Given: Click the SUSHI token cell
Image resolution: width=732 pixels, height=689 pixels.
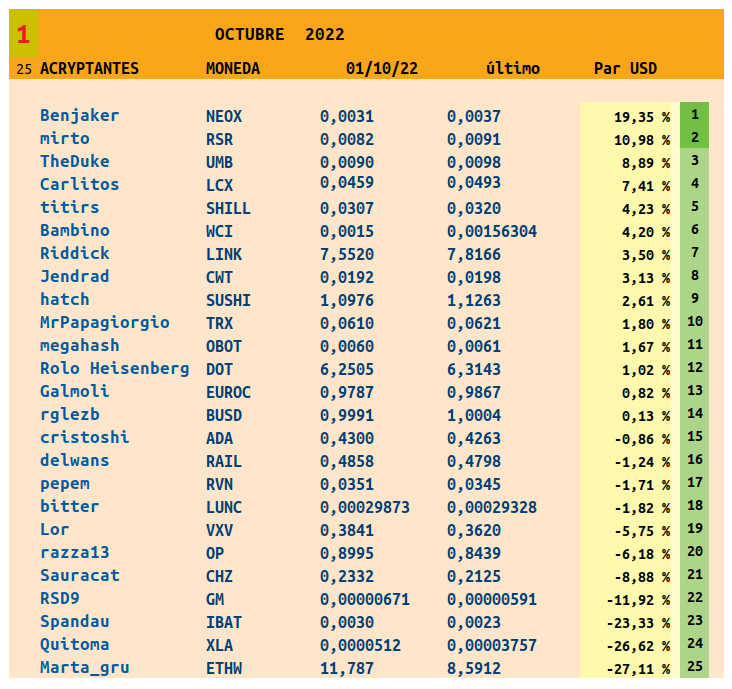Looking at the screenshot, I should [228, 301].
